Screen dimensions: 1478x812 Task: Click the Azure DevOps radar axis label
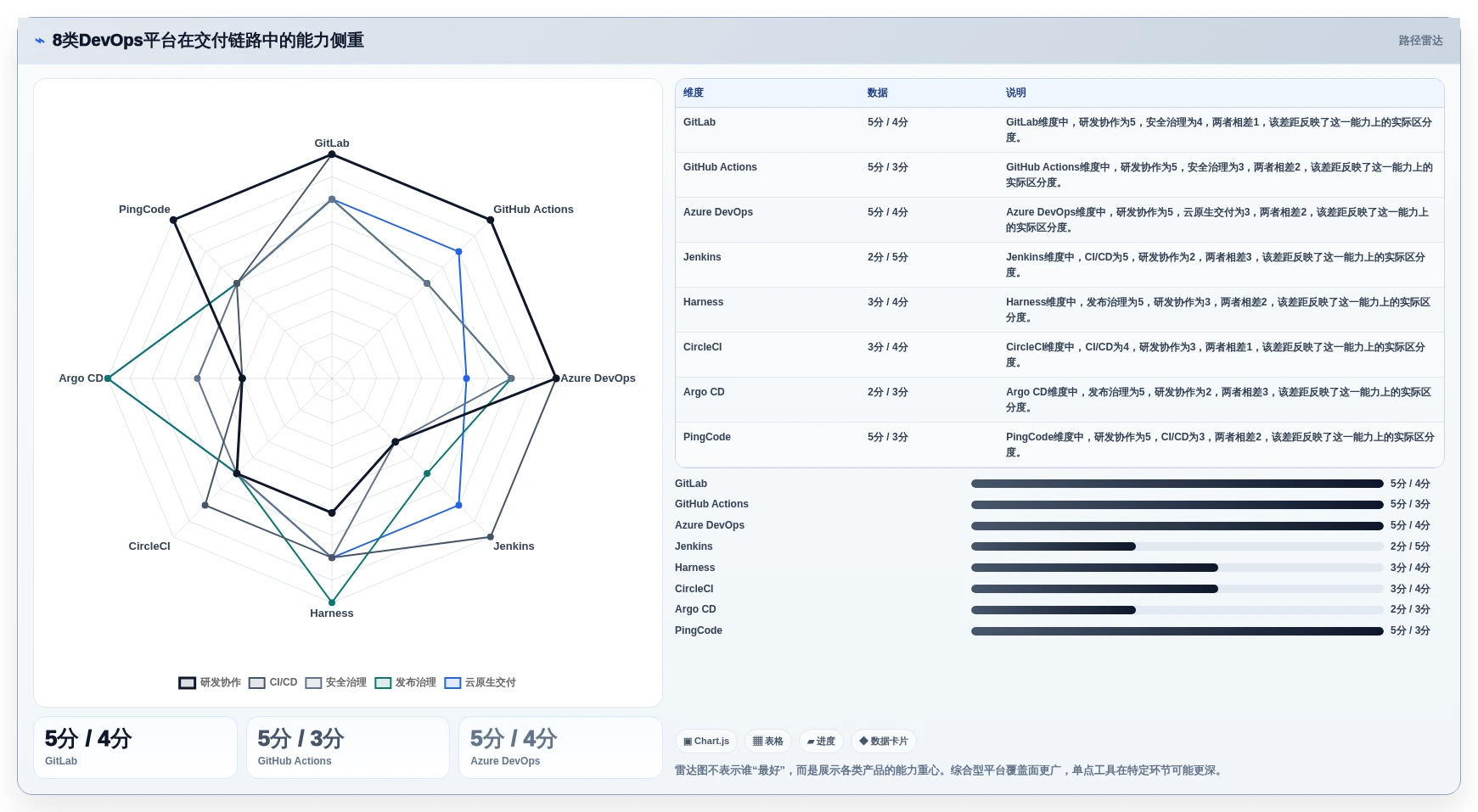(x=598, y=378)
